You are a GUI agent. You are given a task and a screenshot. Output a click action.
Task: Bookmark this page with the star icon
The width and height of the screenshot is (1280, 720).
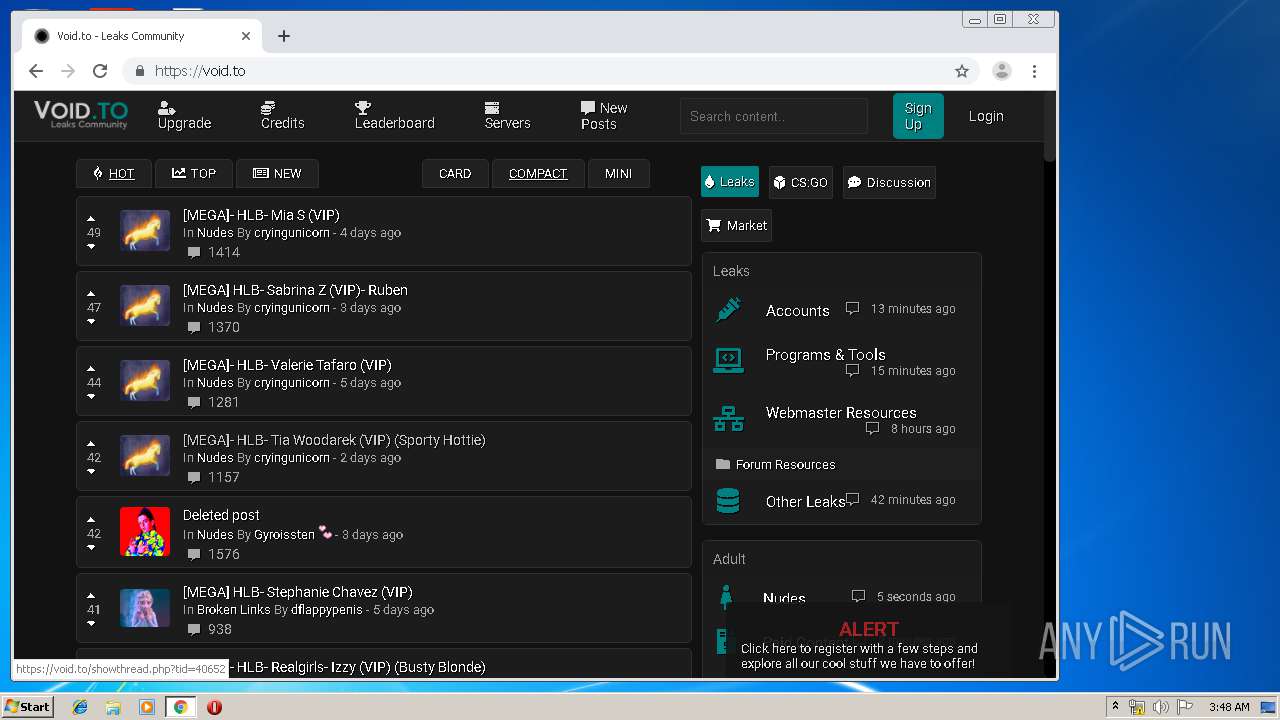(x=962, y=71)
